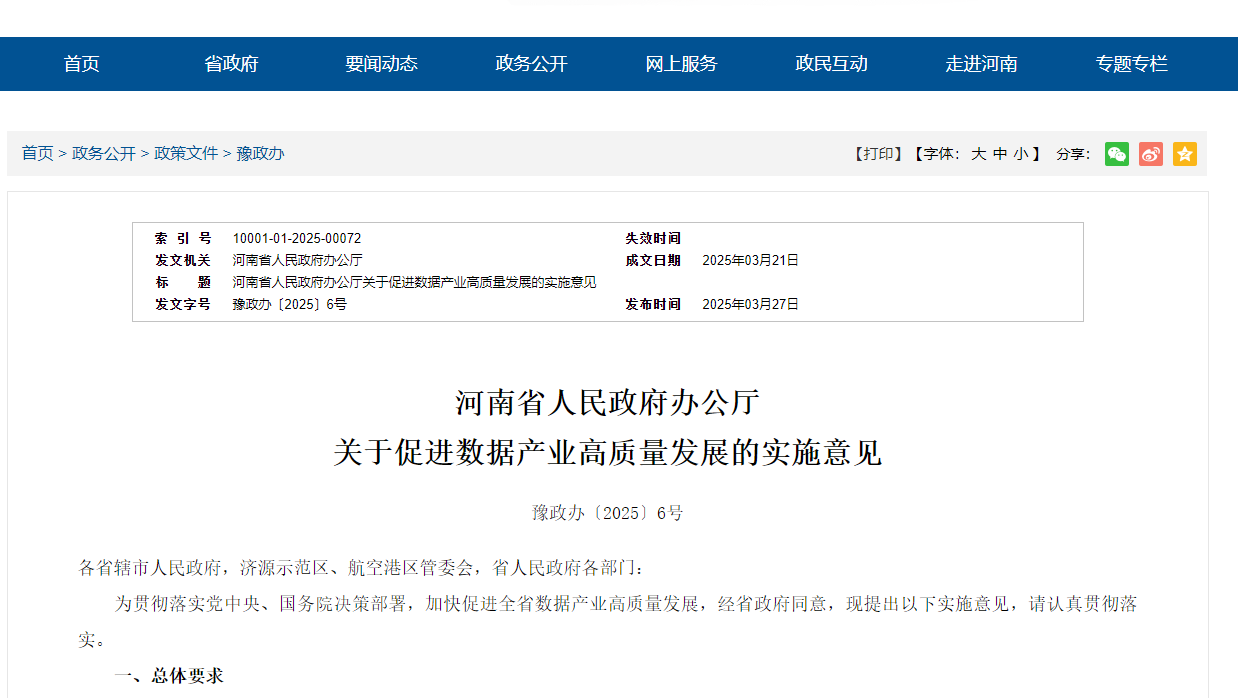Open the 专题专栏 navigation item

point(1132,64)
